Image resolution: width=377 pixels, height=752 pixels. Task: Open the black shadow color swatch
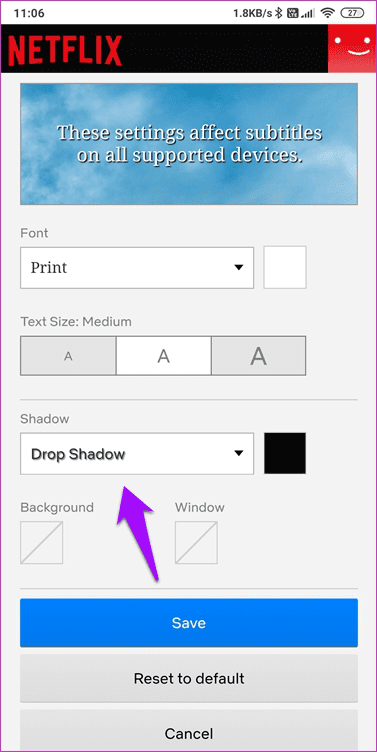[285, 453]
